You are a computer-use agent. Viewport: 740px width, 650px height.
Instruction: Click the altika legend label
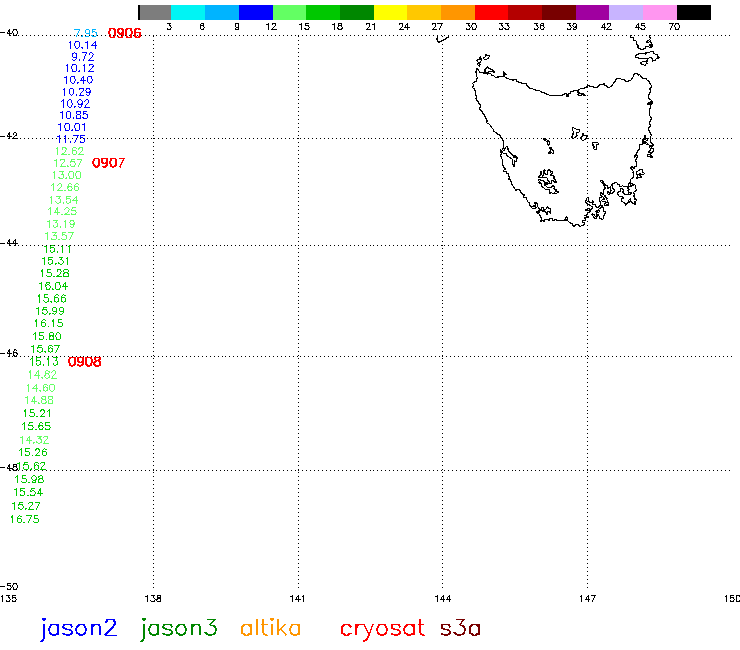270,628
